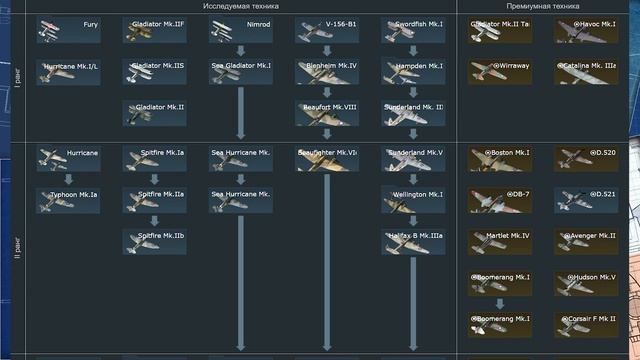Select Sea Hurricane card beside Spitfire Mk.IIa
This screenshot has width=640, height=360.
[x=241, y=200]
